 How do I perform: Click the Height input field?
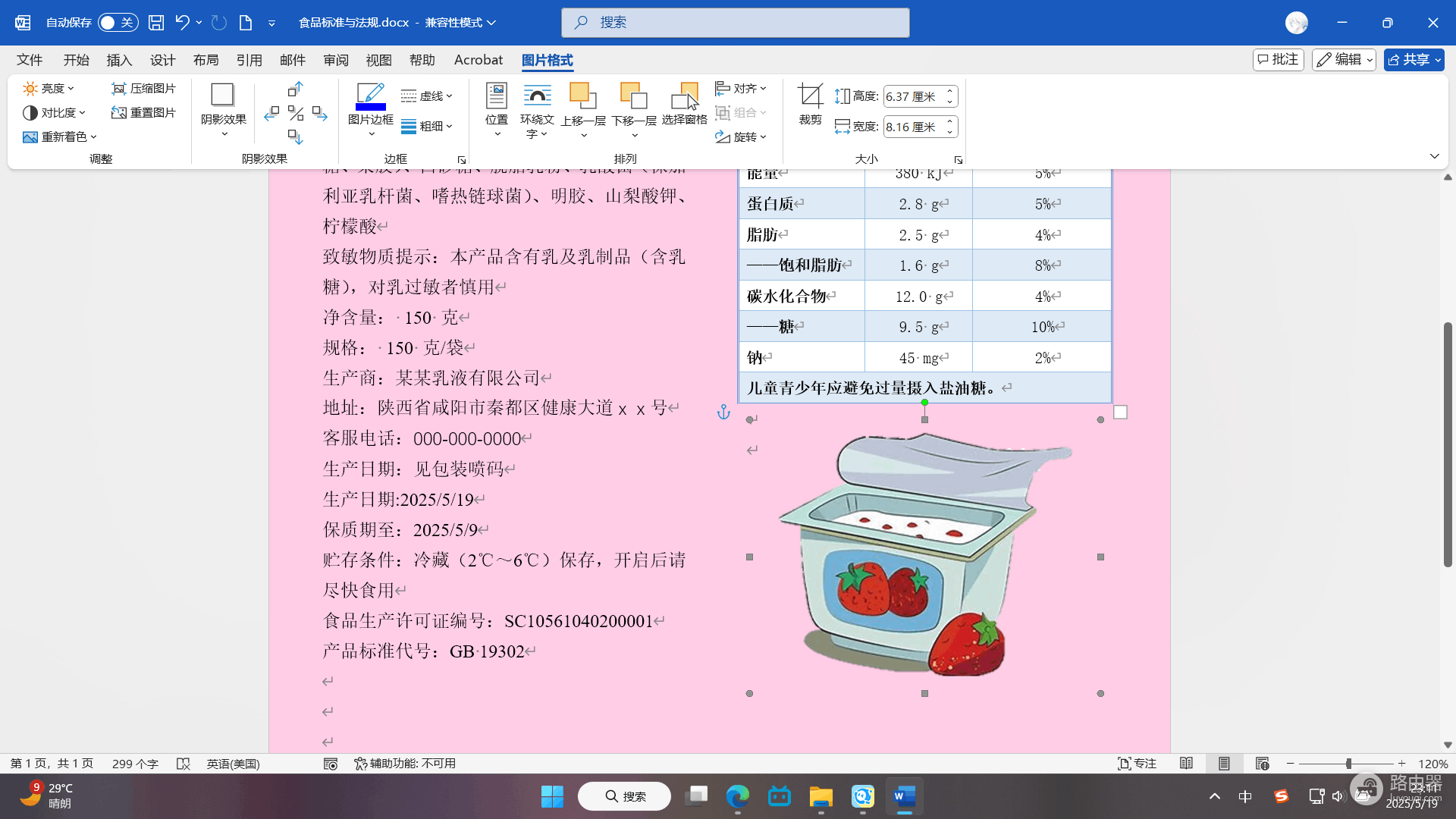pos(913,96)
